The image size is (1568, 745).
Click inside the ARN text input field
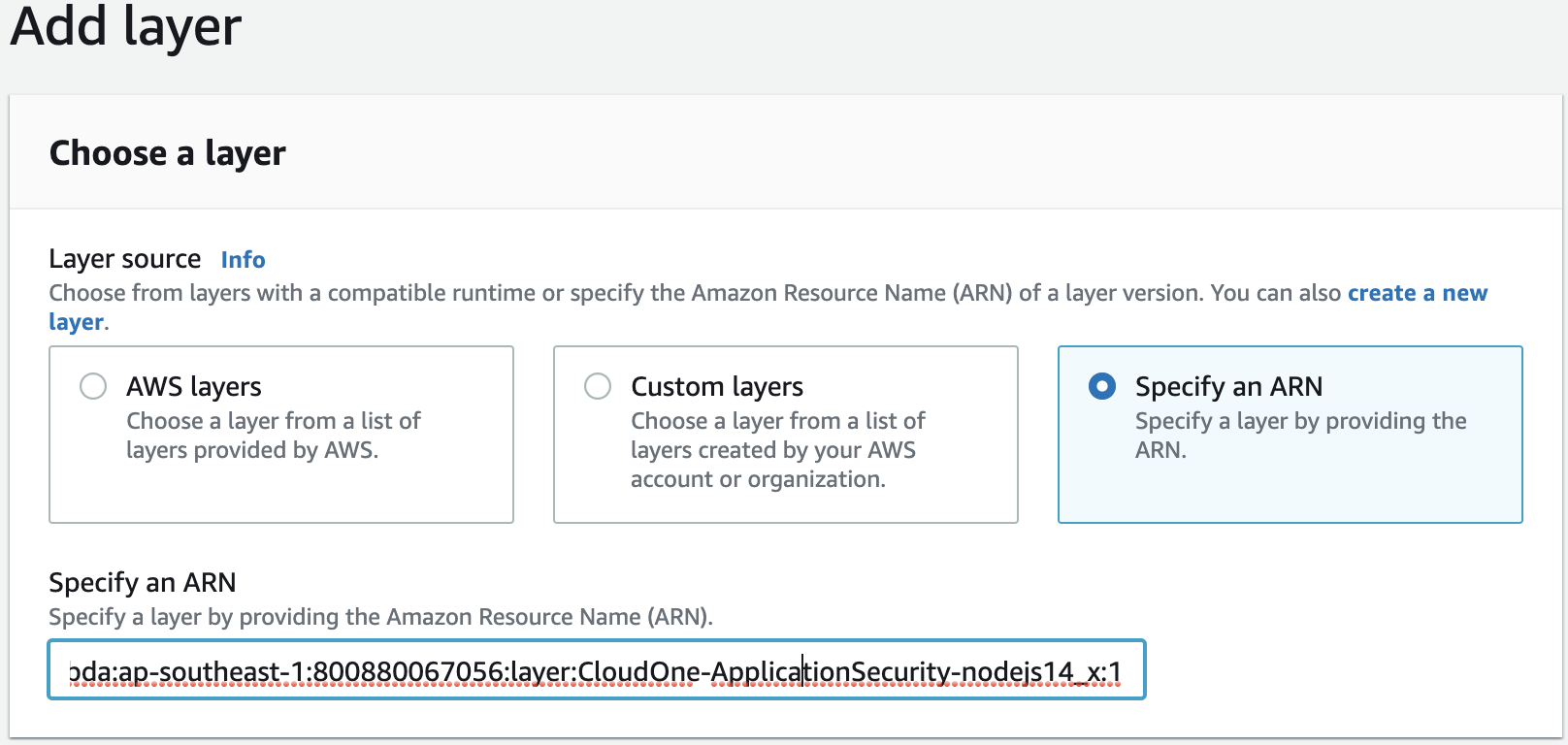597,669
